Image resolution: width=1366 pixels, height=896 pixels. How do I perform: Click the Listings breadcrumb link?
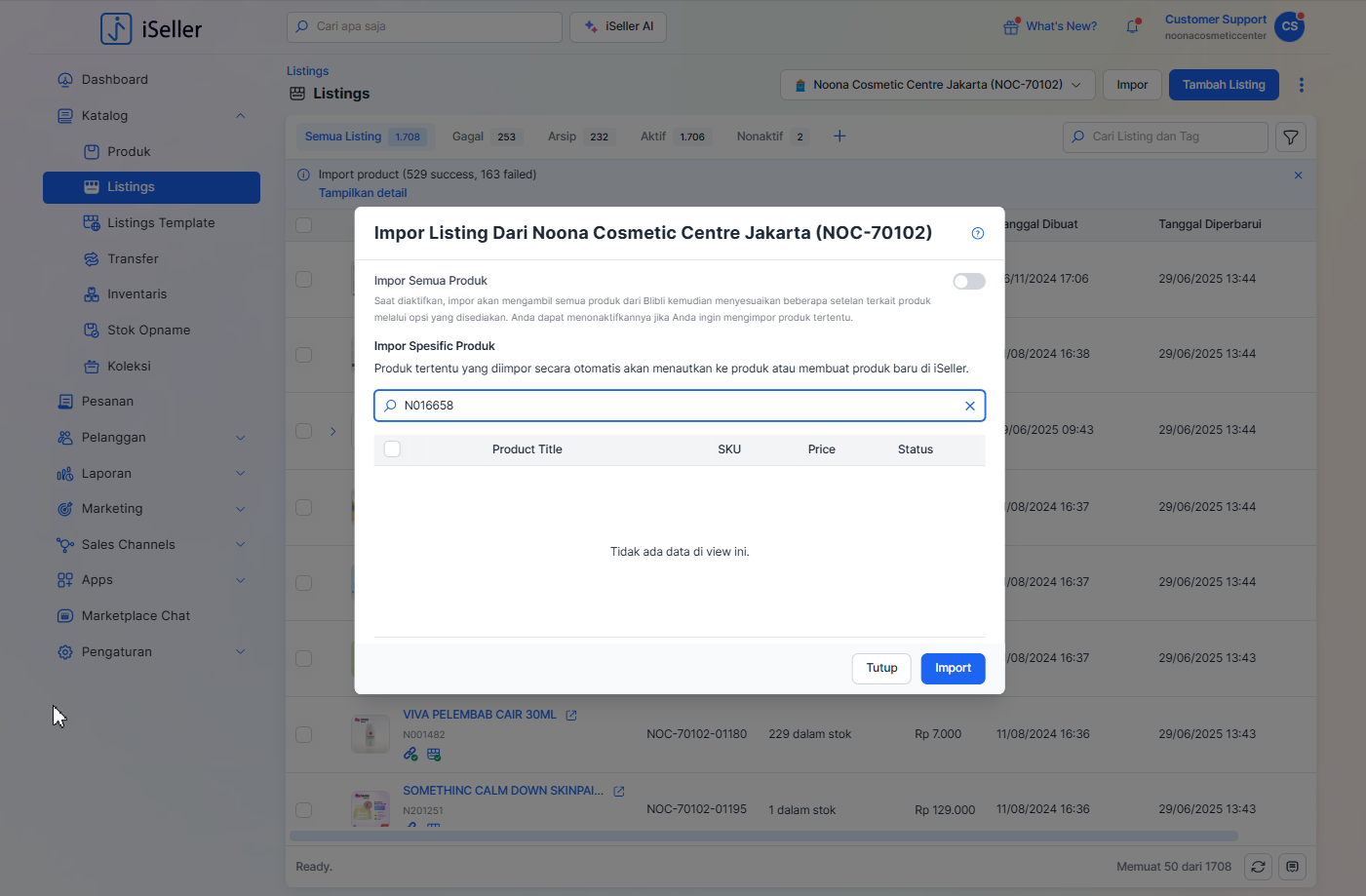click(307, 71)
